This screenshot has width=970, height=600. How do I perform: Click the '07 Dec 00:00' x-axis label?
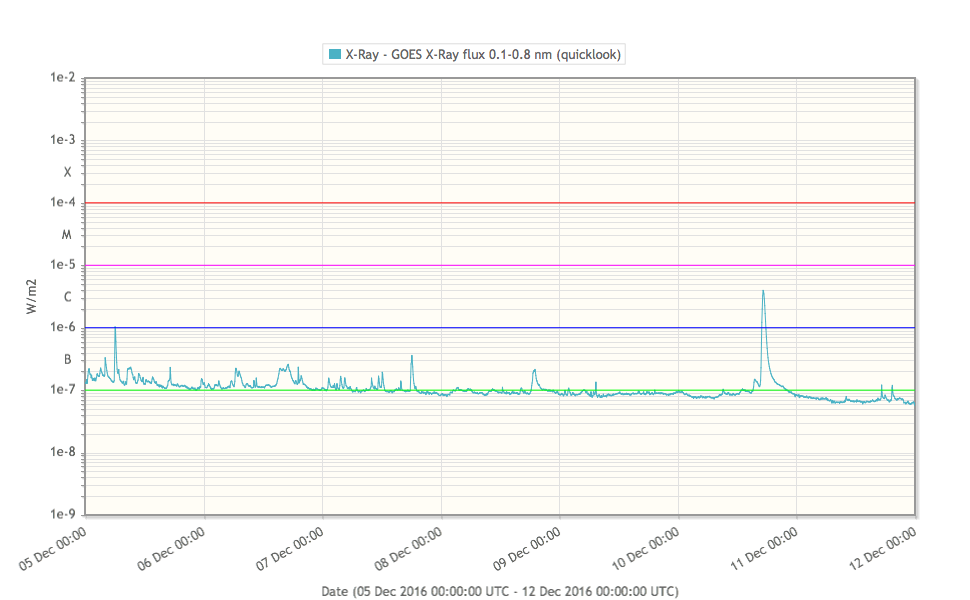click(290, 549)
